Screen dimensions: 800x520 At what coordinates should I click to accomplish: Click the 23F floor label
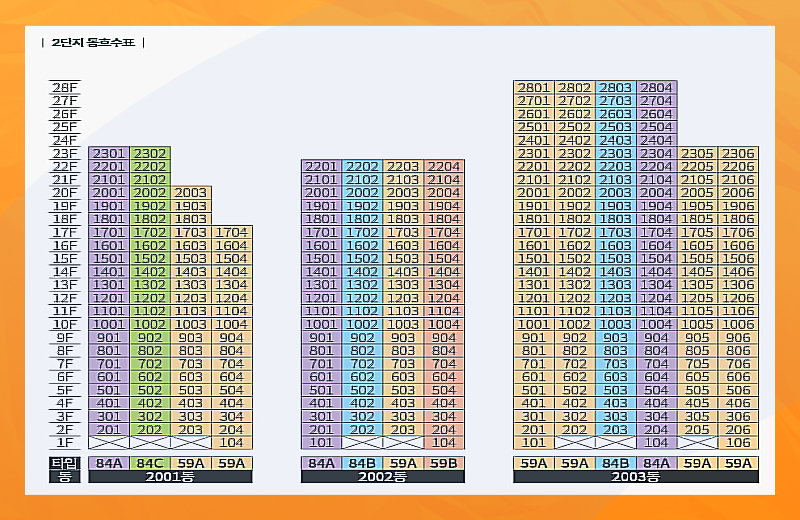coord(65,153)
